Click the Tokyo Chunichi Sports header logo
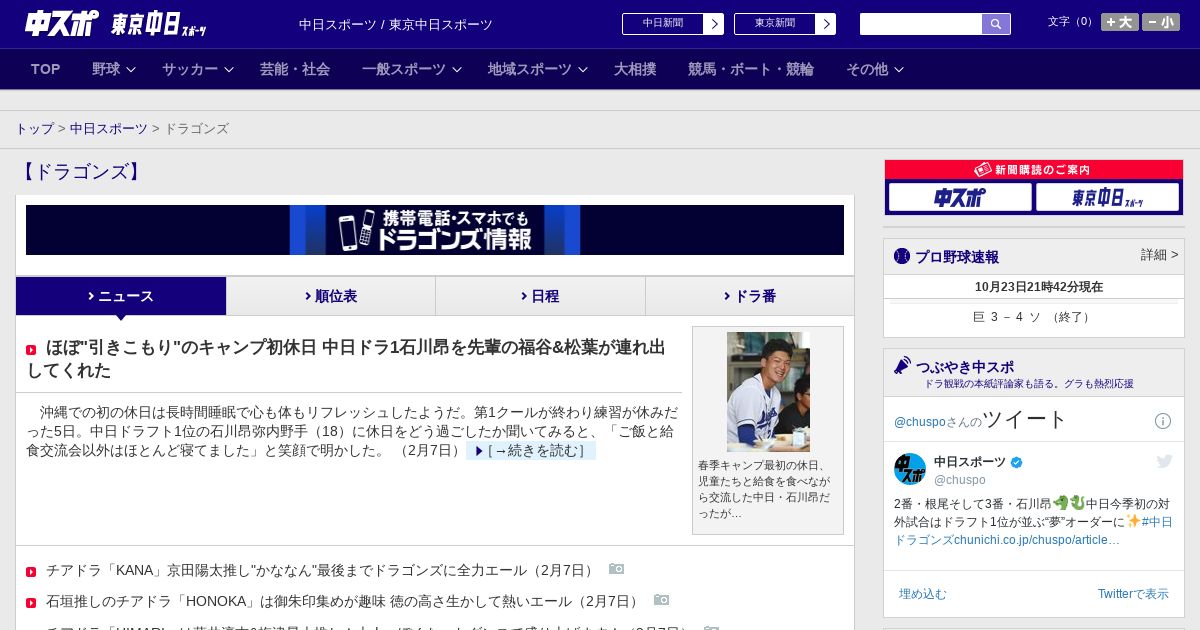Viewport: 1200px width, 630px height. click(158, 24)
